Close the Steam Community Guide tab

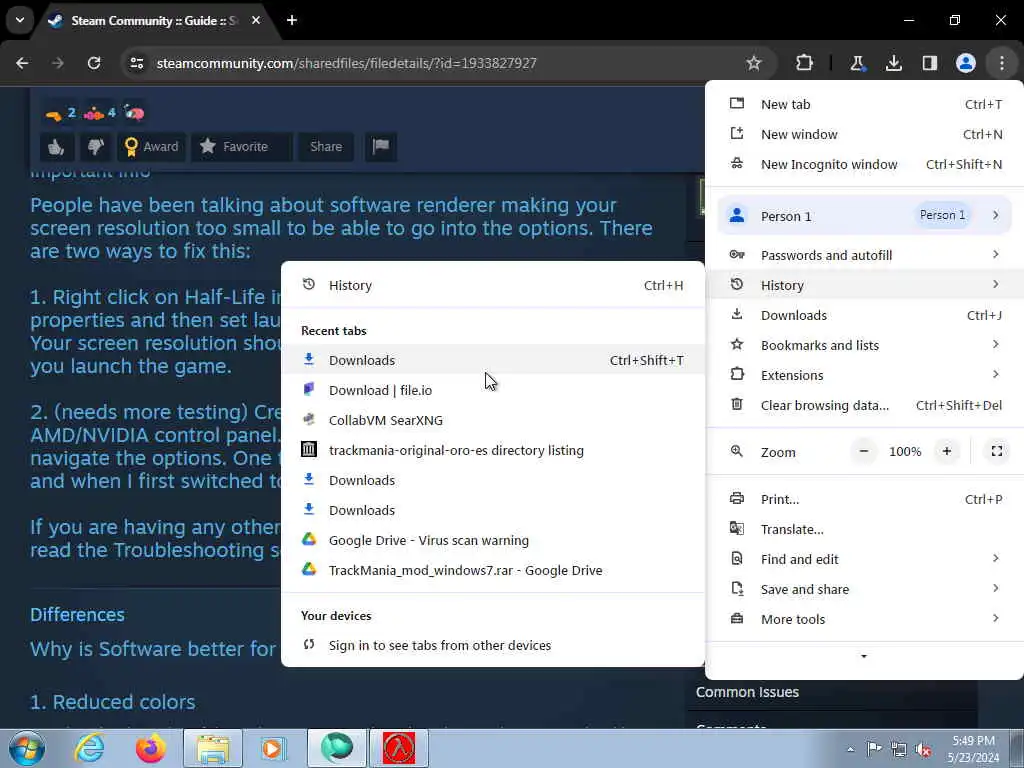(x=256, y=20)
